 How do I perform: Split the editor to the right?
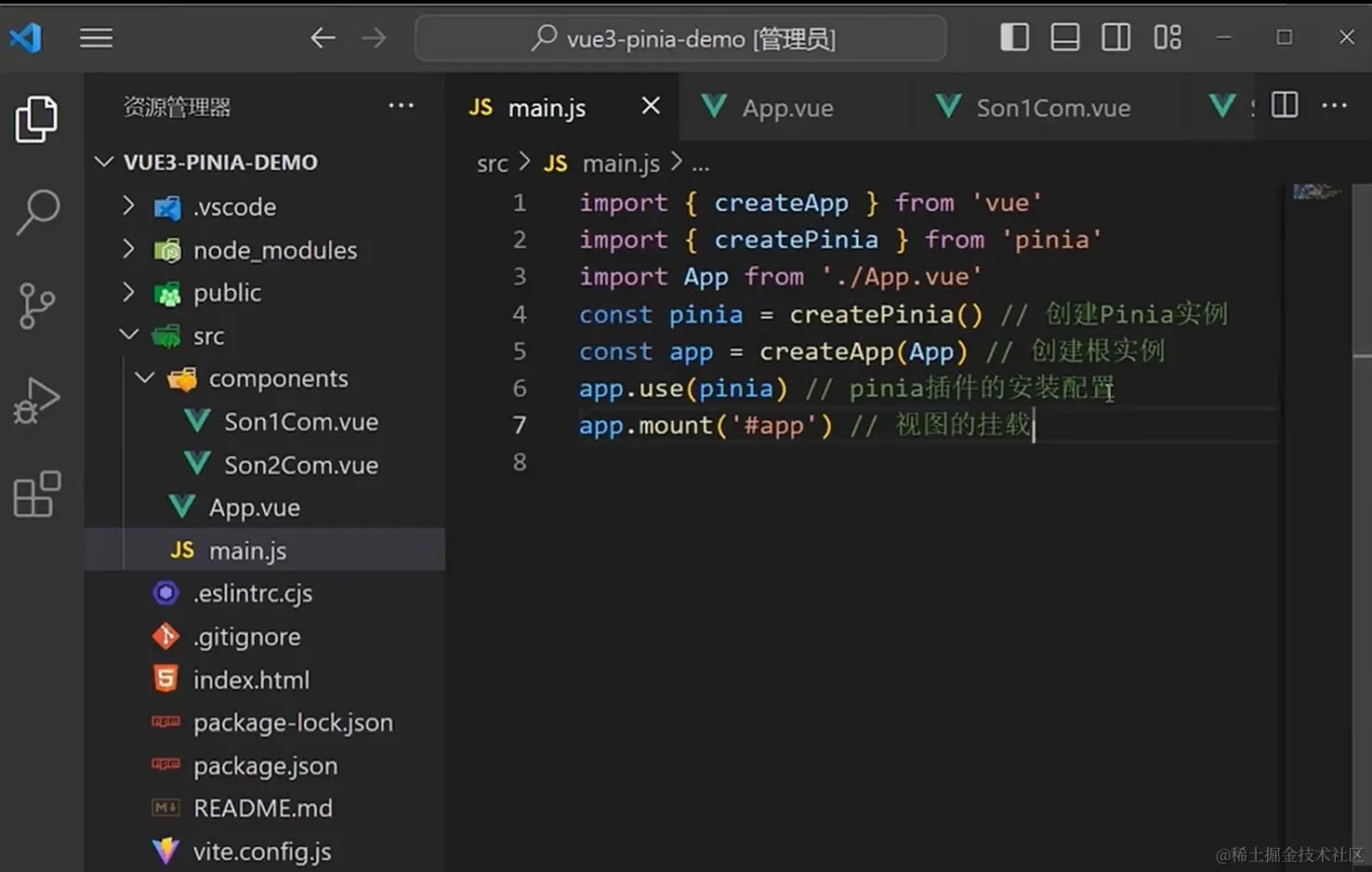1284,105
